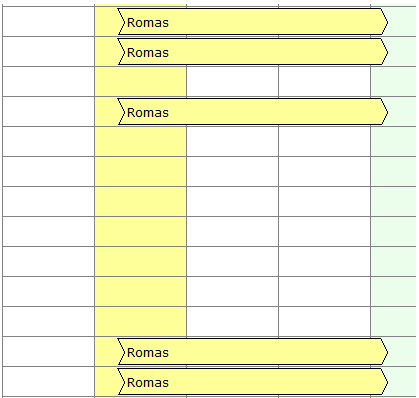Image resolution: width=419 pixels, height=398 pixels.
Task: Click the first white cell right of yellow in row three
Action: [232, 82]
